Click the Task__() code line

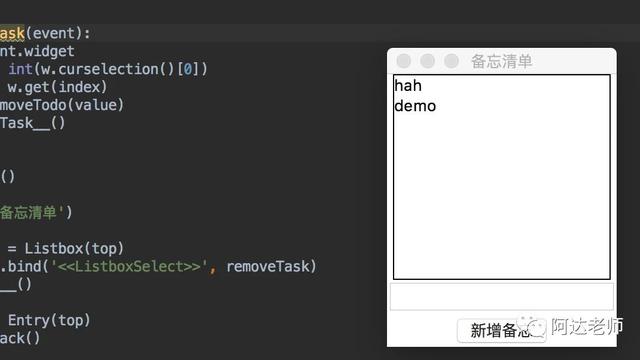32,123
